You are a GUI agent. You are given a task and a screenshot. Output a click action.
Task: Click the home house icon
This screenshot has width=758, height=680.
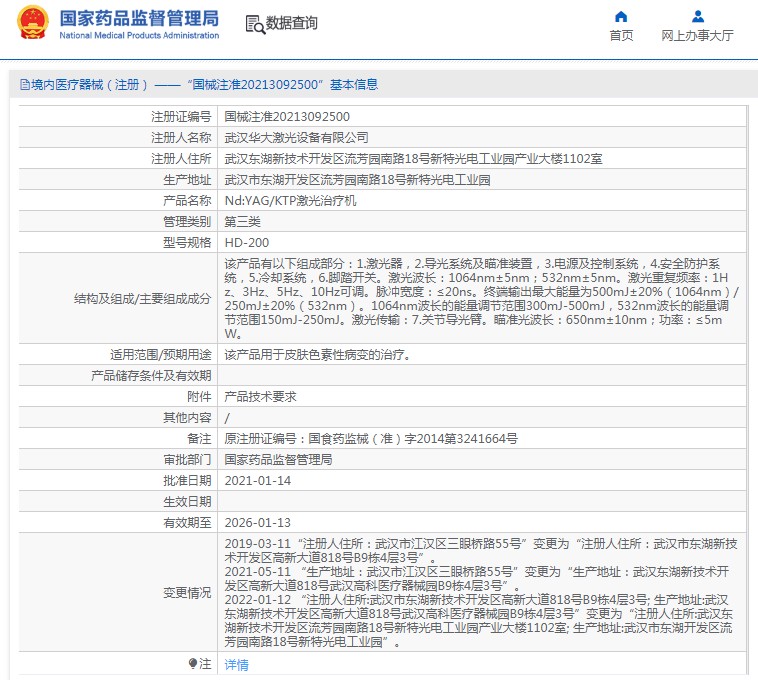point(621,17)
